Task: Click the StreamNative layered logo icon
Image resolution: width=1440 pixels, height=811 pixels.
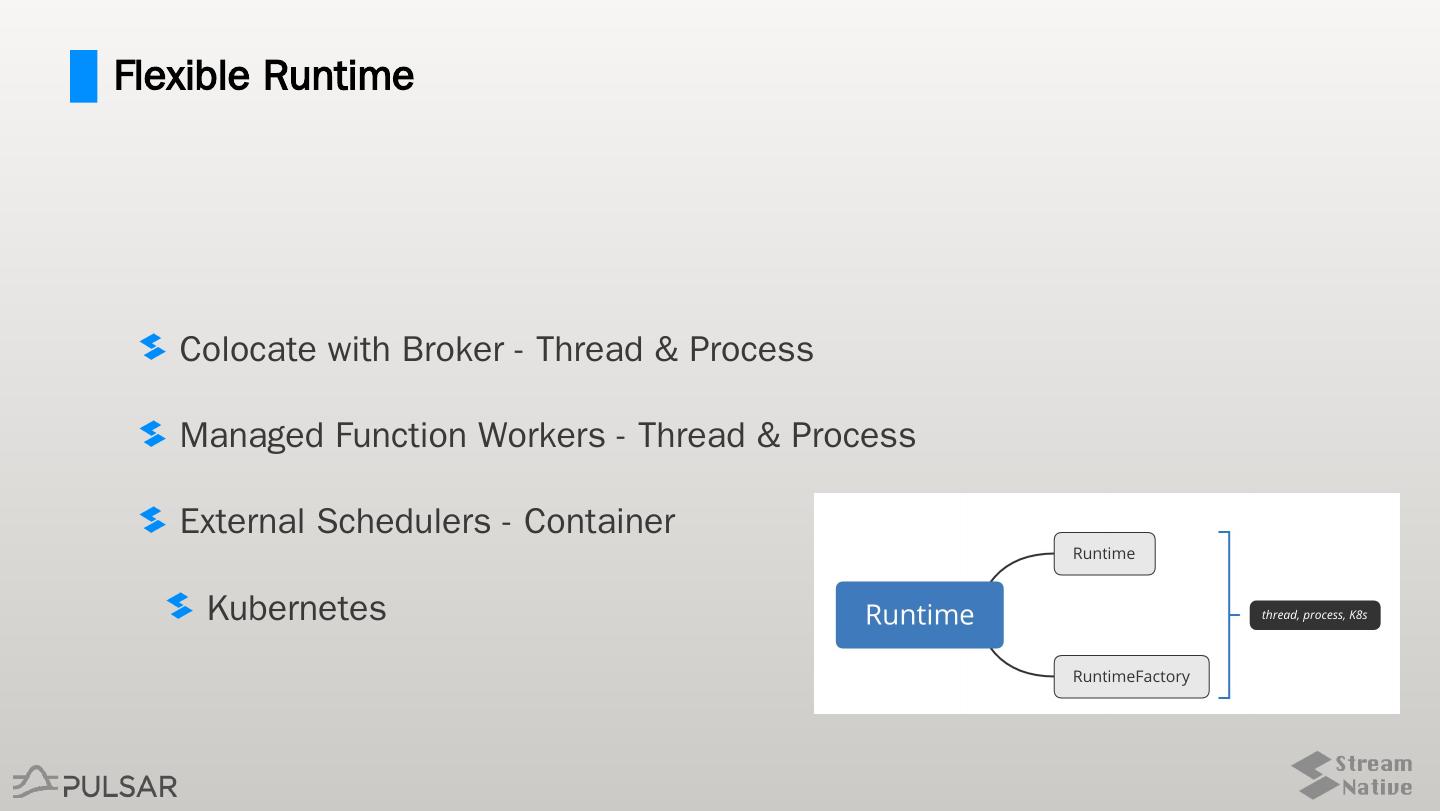Action: pyautogui.click(x=1313, y=776)
